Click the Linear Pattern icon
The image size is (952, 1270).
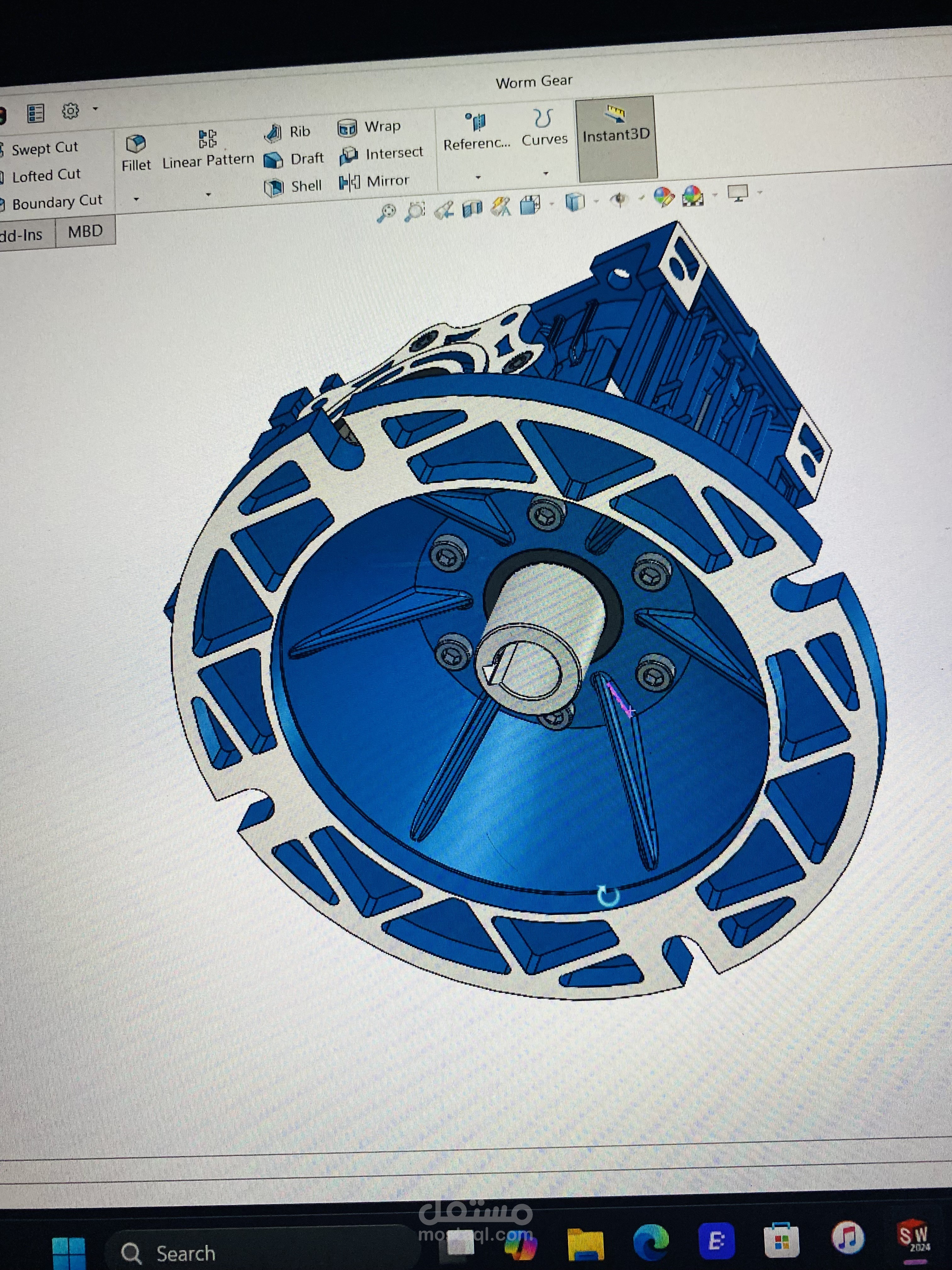point(207,139)
